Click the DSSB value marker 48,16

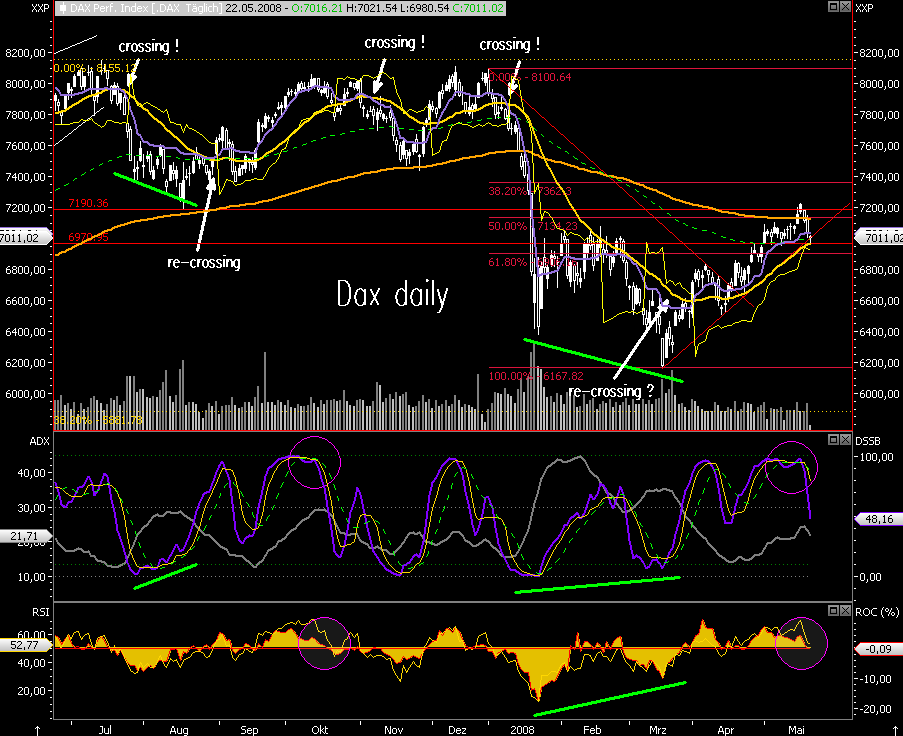point(878,519)
